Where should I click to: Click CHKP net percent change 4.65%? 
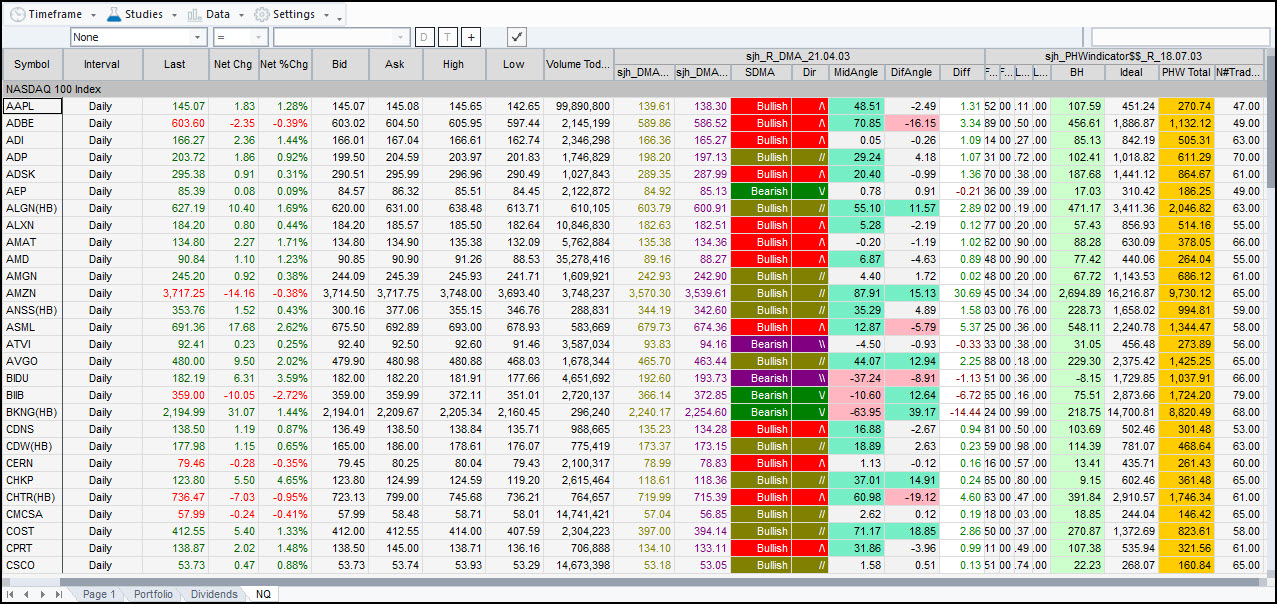[284, 480]
